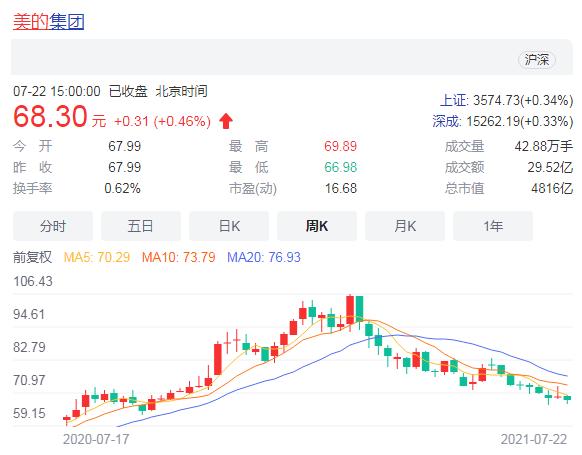Screen dimensions: 582x455
Task: Switch to the 日K chart tab
Action: tap(229, 226)
